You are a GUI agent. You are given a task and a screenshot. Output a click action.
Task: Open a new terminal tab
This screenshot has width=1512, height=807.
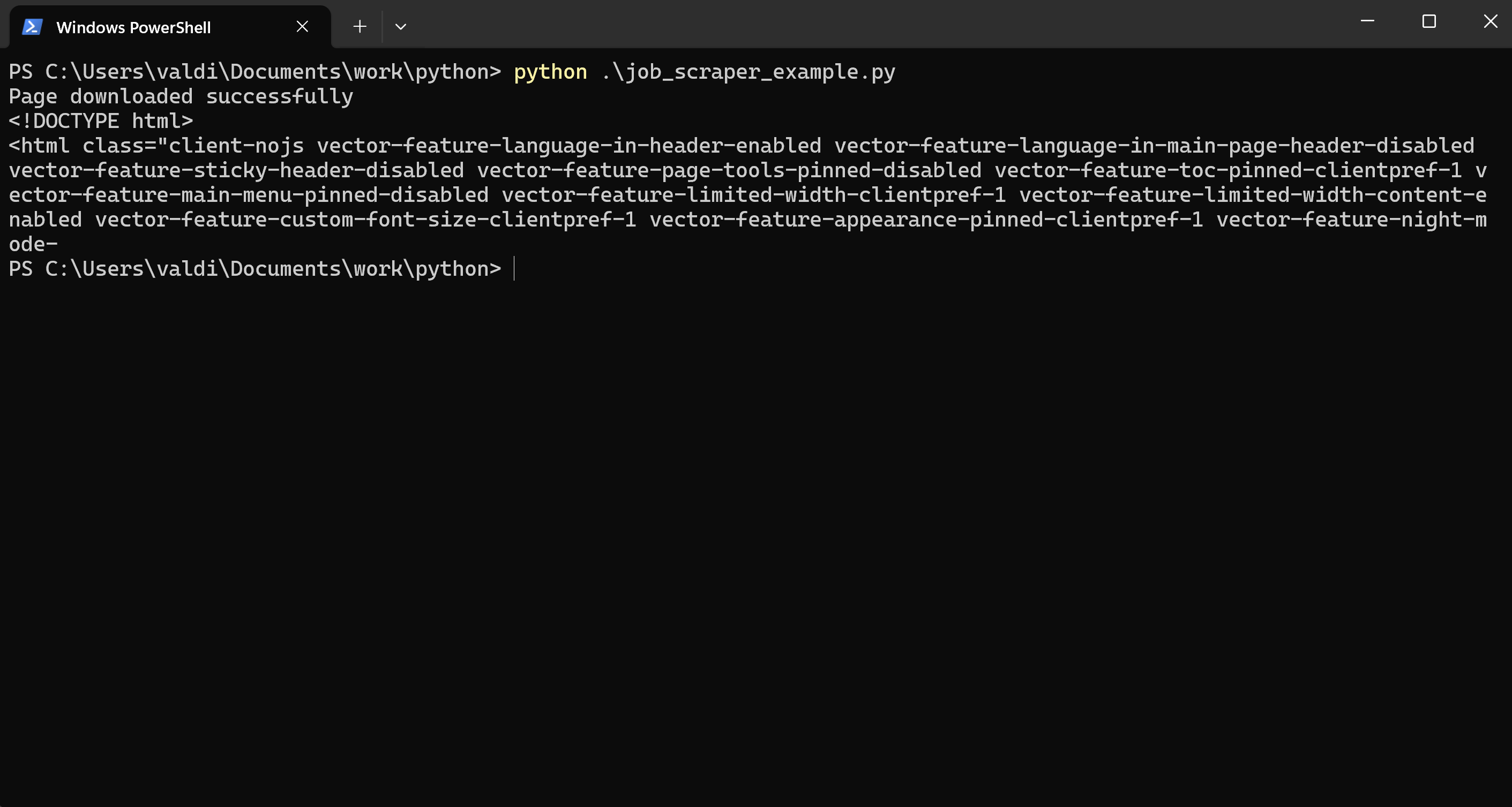pos(360,26)
